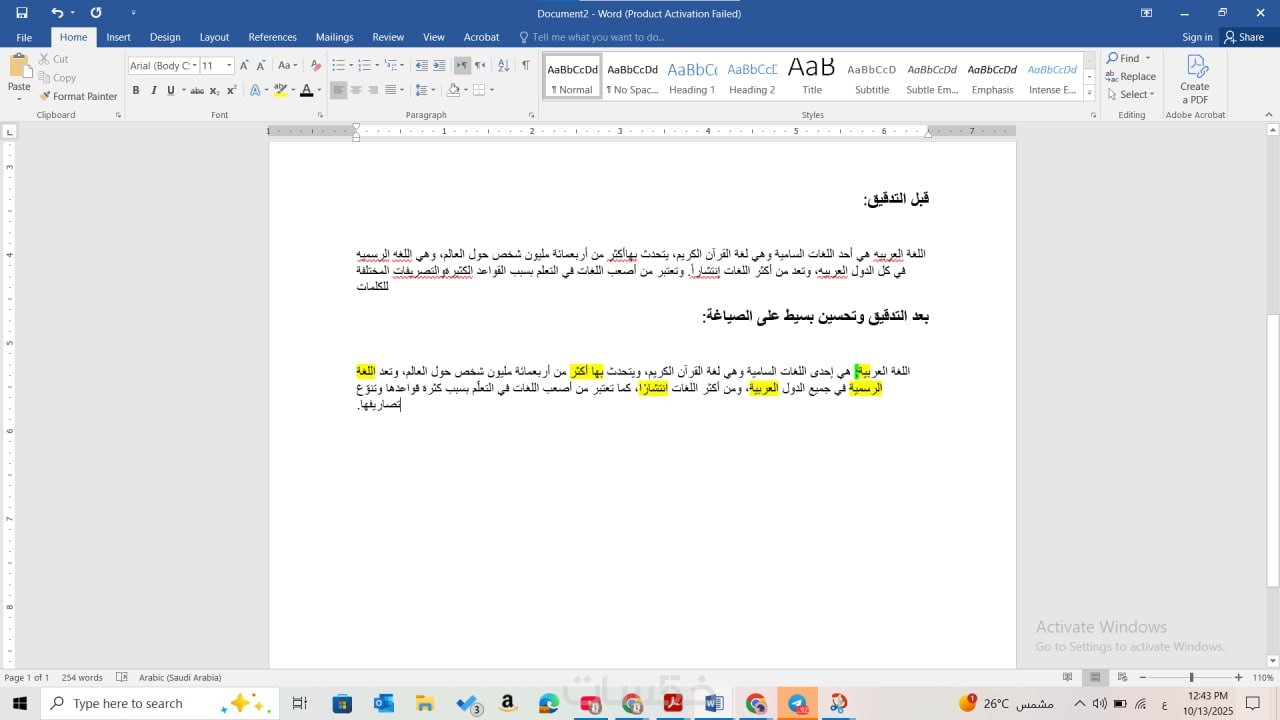Apply the current font color
1280x720 pixels.
pos(306,90)
